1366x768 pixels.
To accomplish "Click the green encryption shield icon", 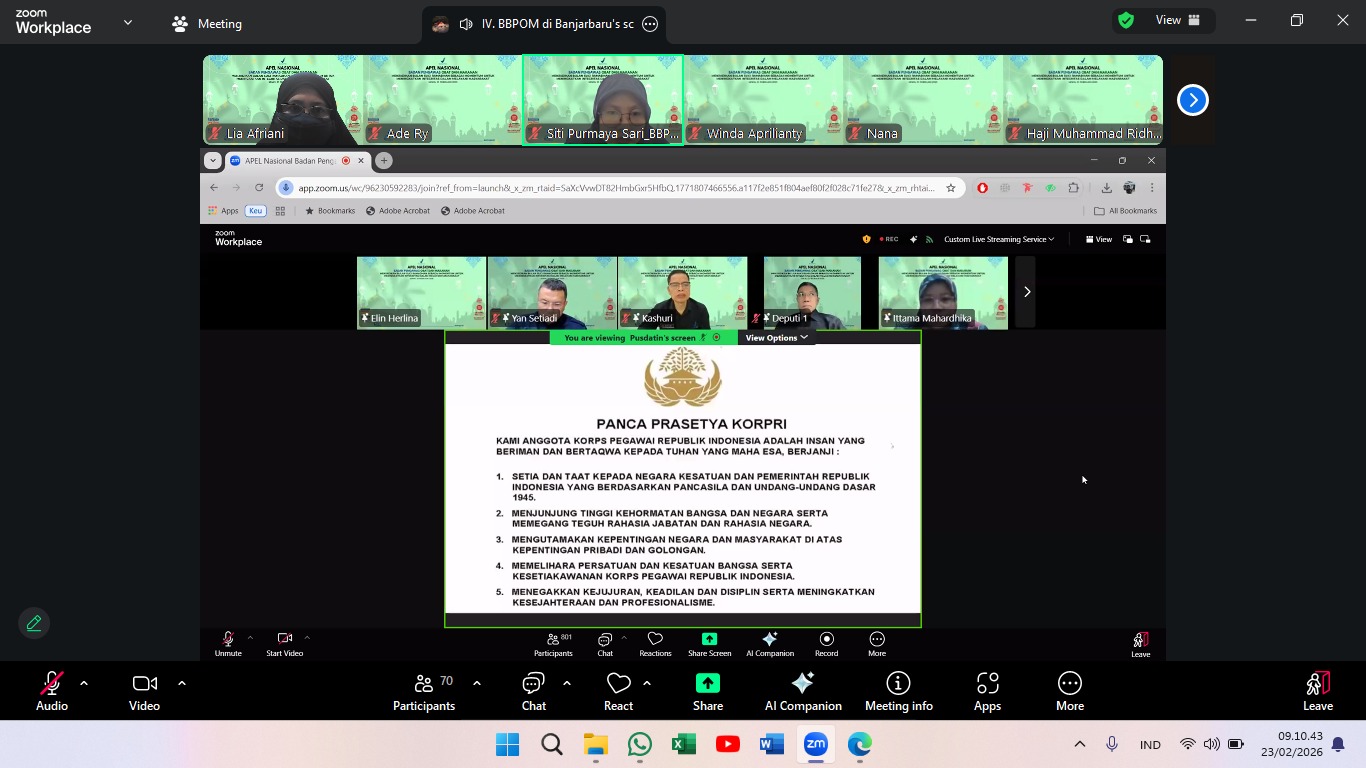I will tap(1126, 21).
